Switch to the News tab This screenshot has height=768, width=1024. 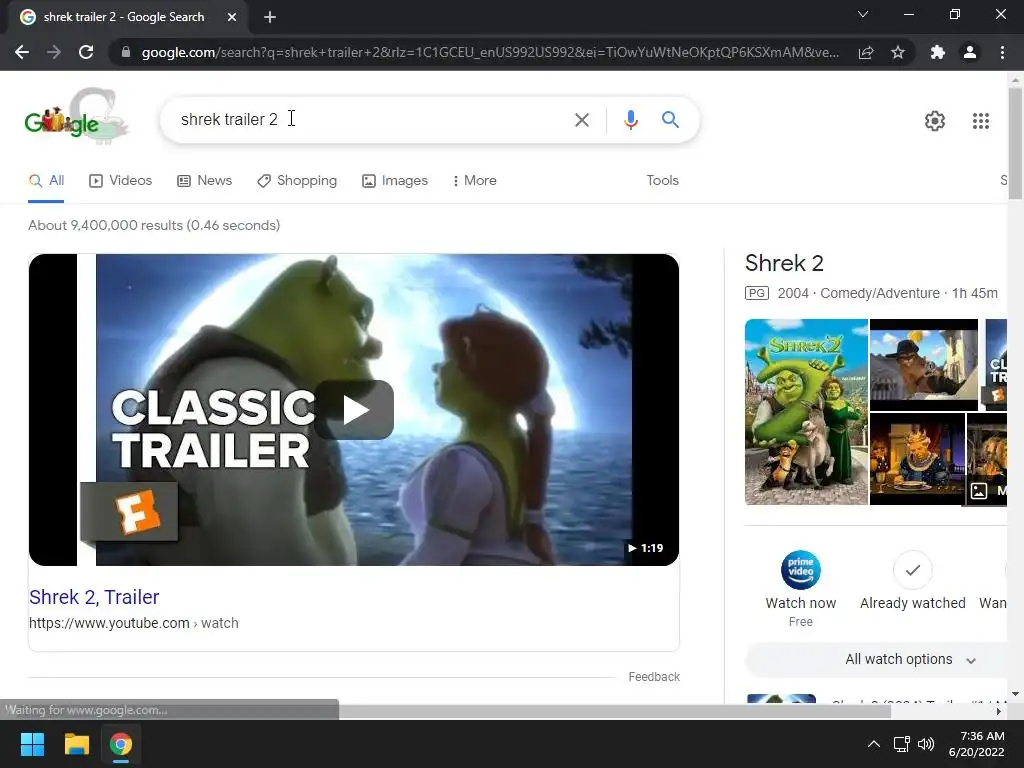click(204, 181)
